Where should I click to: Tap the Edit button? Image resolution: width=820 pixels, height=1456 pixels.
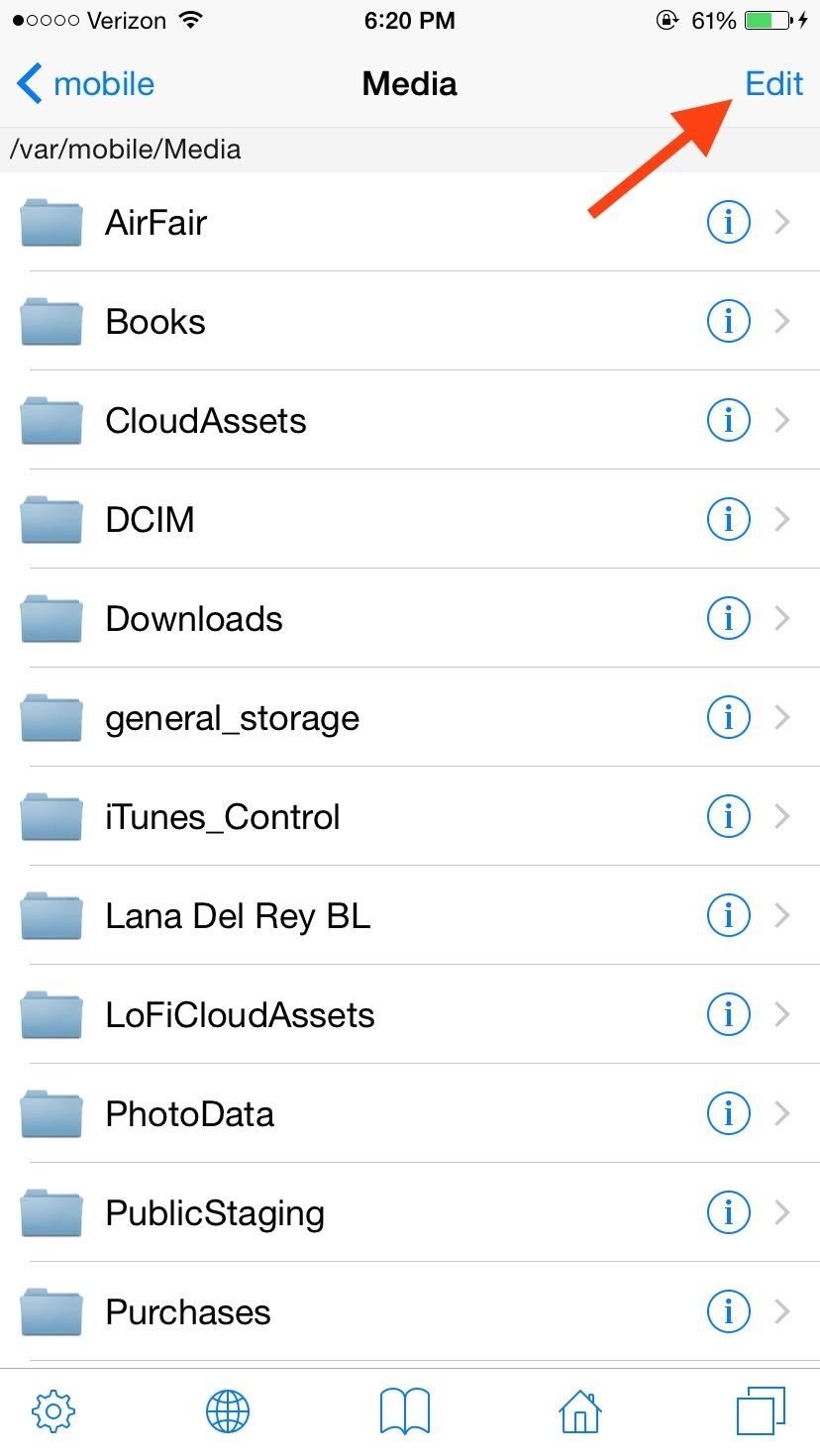pyautogui.click(x=773, y=83)
